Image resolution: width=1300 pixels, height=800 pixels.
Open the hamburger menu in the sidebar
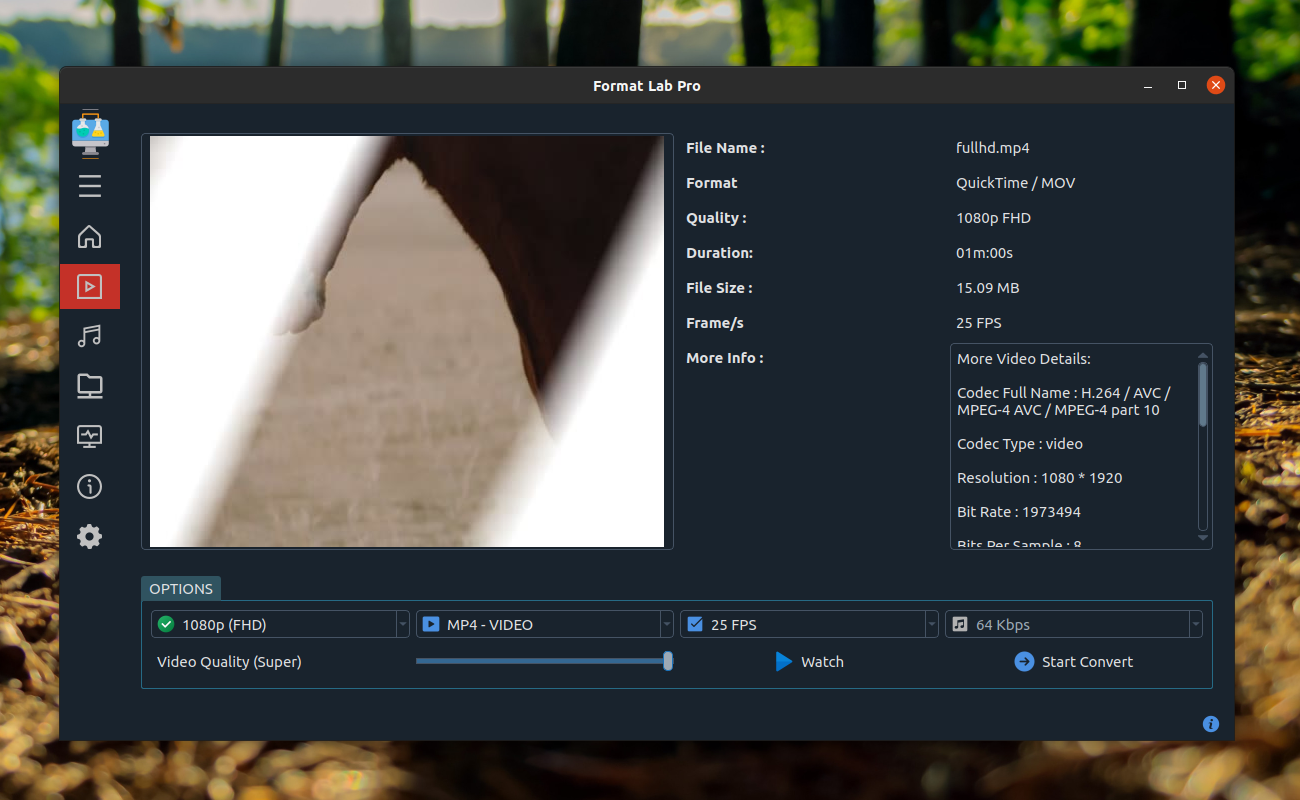click(x=89, y=186)
